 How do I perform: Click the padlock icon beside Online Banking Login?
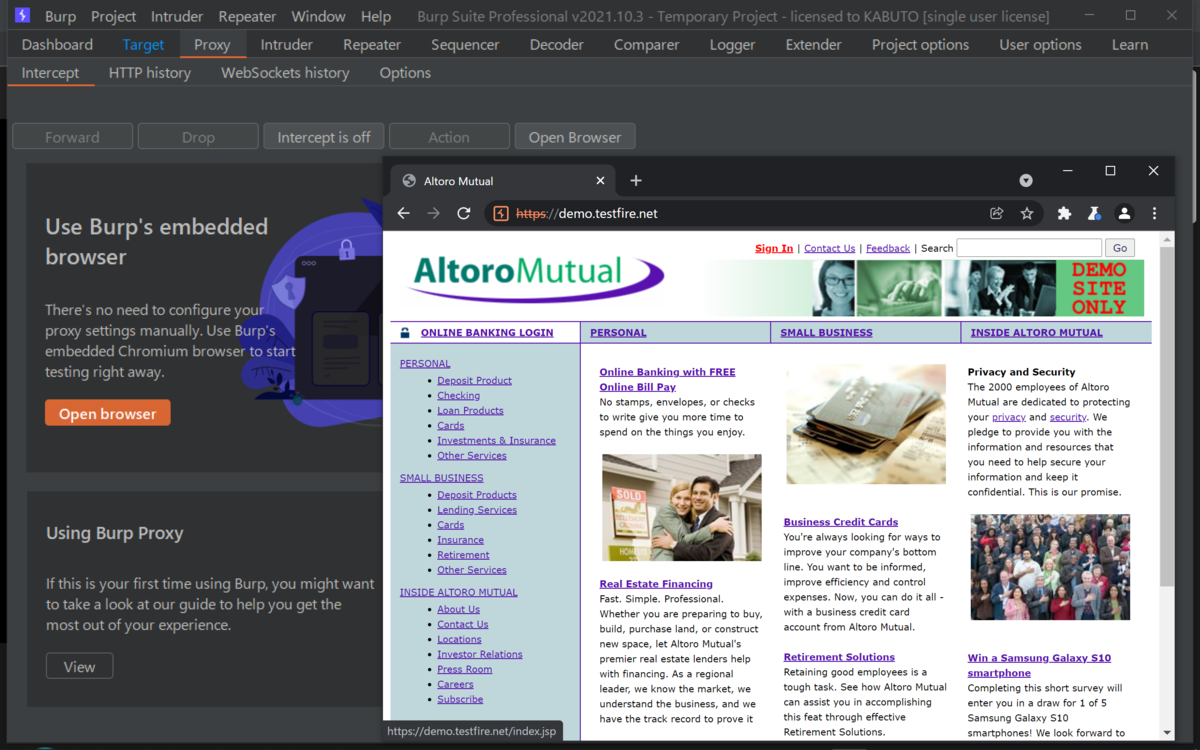[x=405, y=333]
